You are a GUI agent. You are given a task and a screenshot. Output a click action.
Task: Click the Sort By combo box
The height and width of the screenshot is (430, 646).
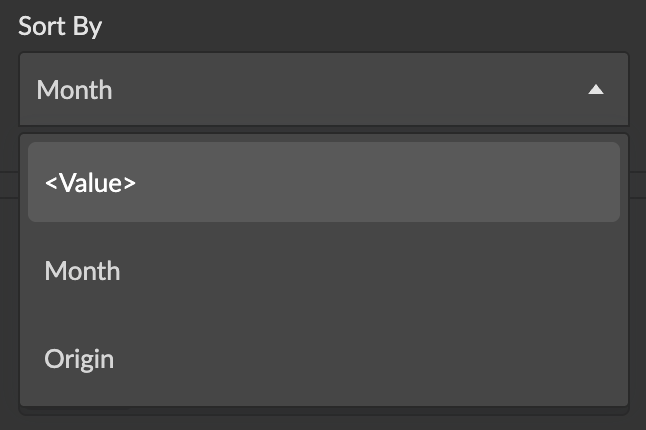coord(323,90)
